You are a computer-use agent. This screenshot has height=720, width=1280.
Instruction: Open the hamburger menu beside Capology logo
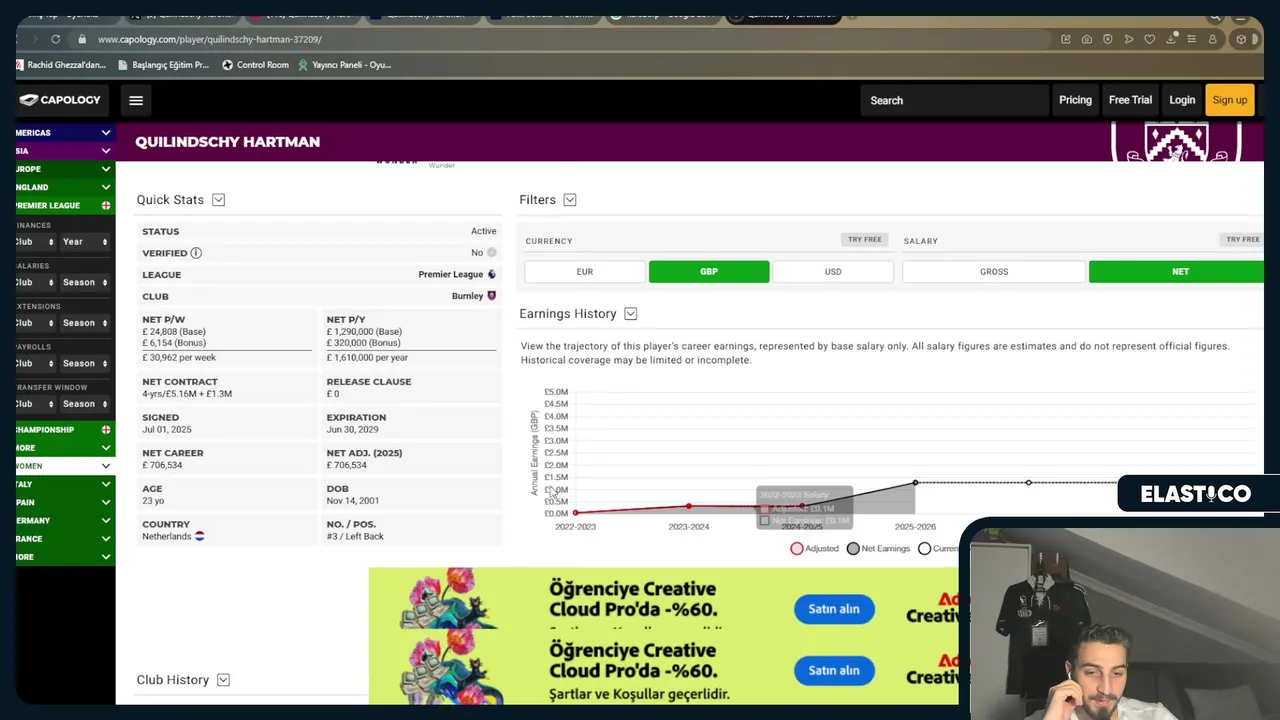pyautogui.click(x=136, y=100)
